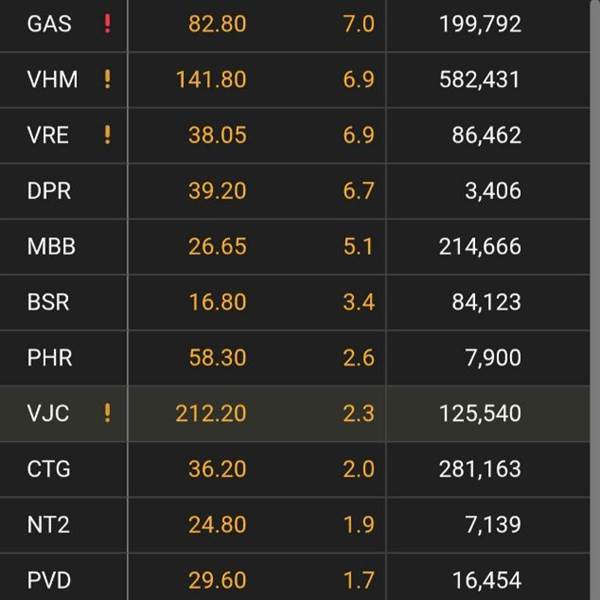The image size is (600, 600).
Task: Select the MBB volume 214,666
Action: click(479, 246)
